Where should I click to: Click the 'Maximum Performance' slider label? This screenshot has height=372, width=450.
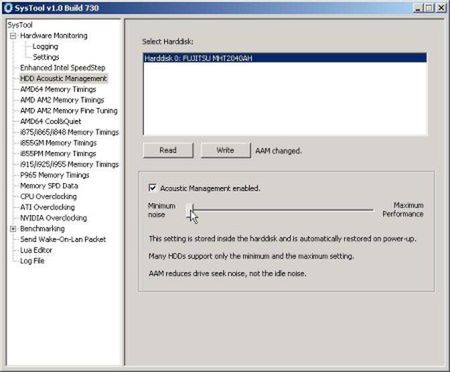tap(403, 210)
